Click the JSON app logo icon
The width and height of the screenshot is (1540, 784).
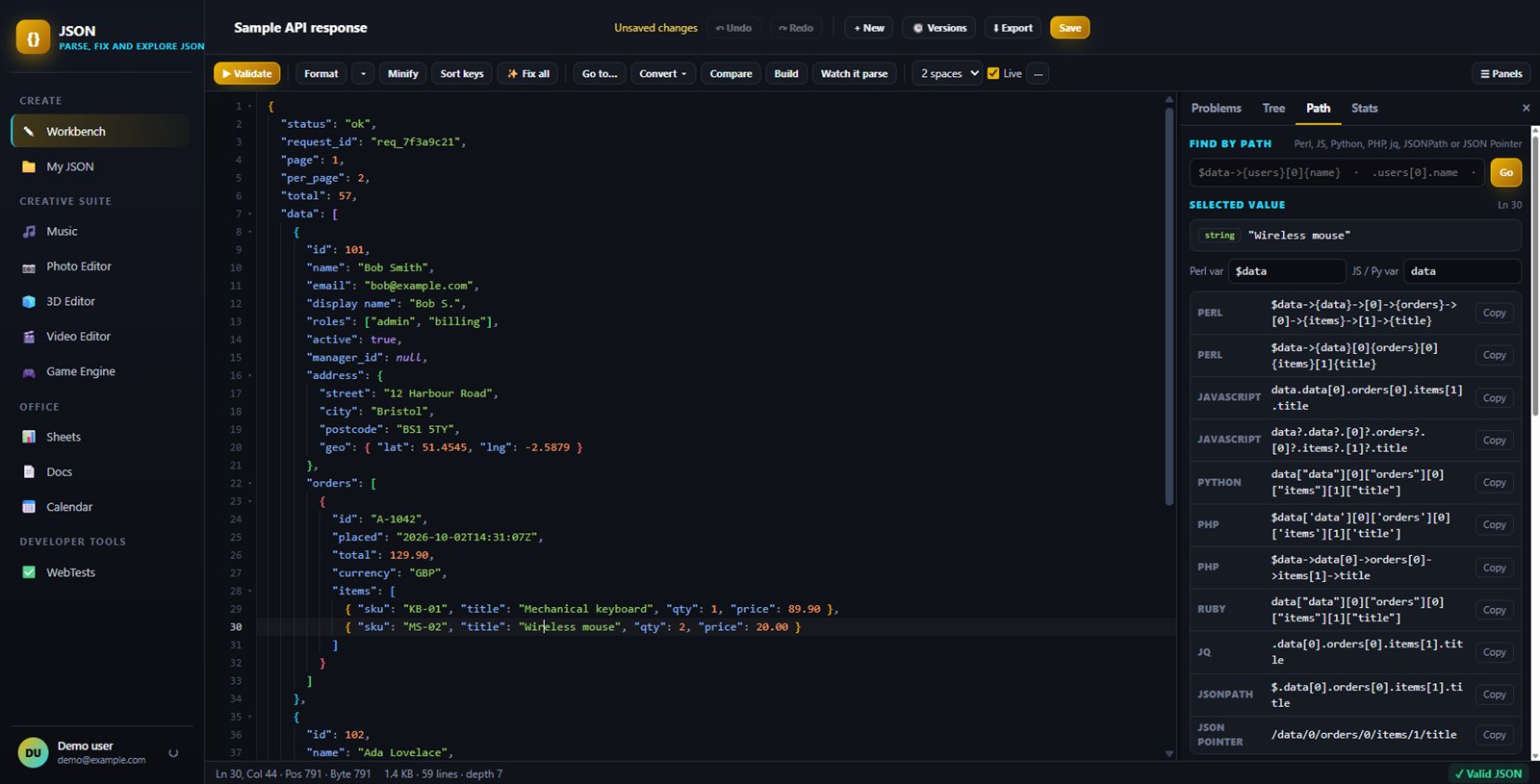pos(33,38)
